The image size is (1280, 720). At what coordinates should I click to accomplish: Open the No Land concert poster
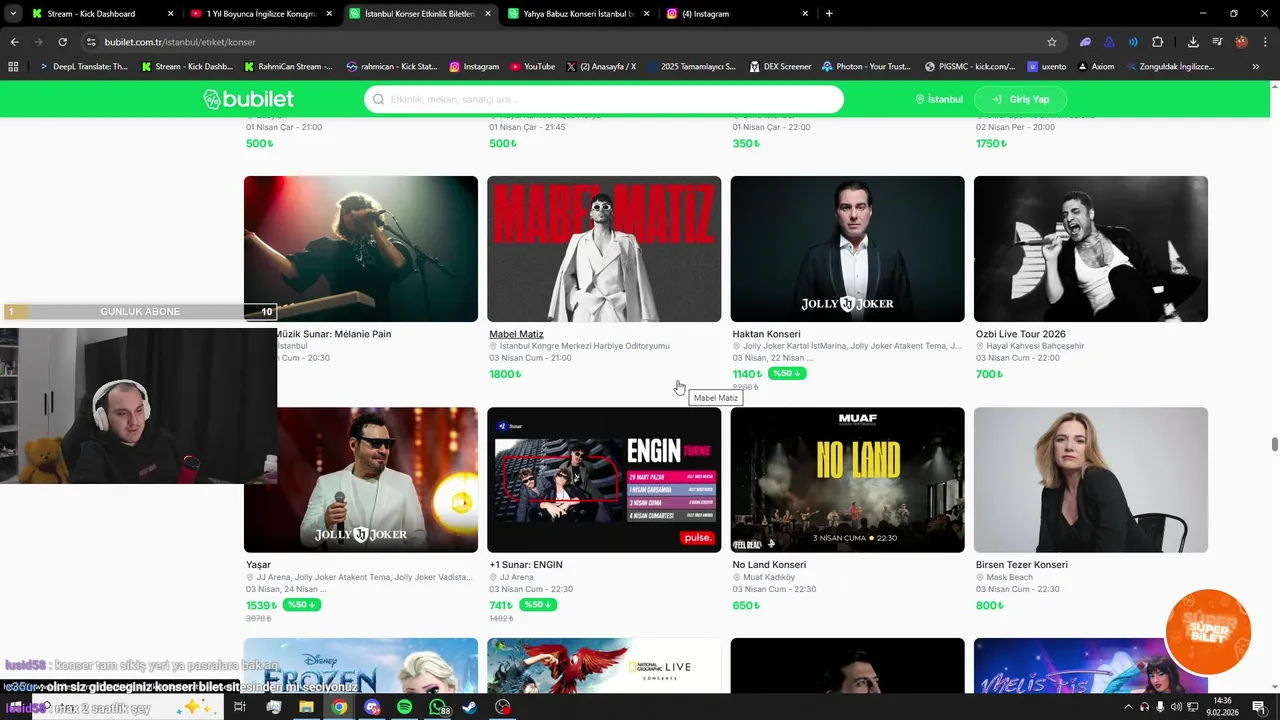pyautogui.click(x=847, y=480)
